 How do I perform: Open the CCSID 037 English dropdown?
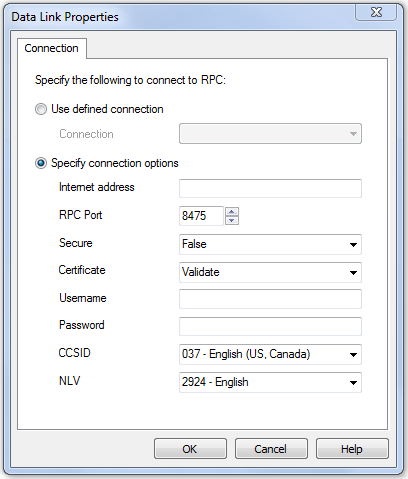coord(270,354)
